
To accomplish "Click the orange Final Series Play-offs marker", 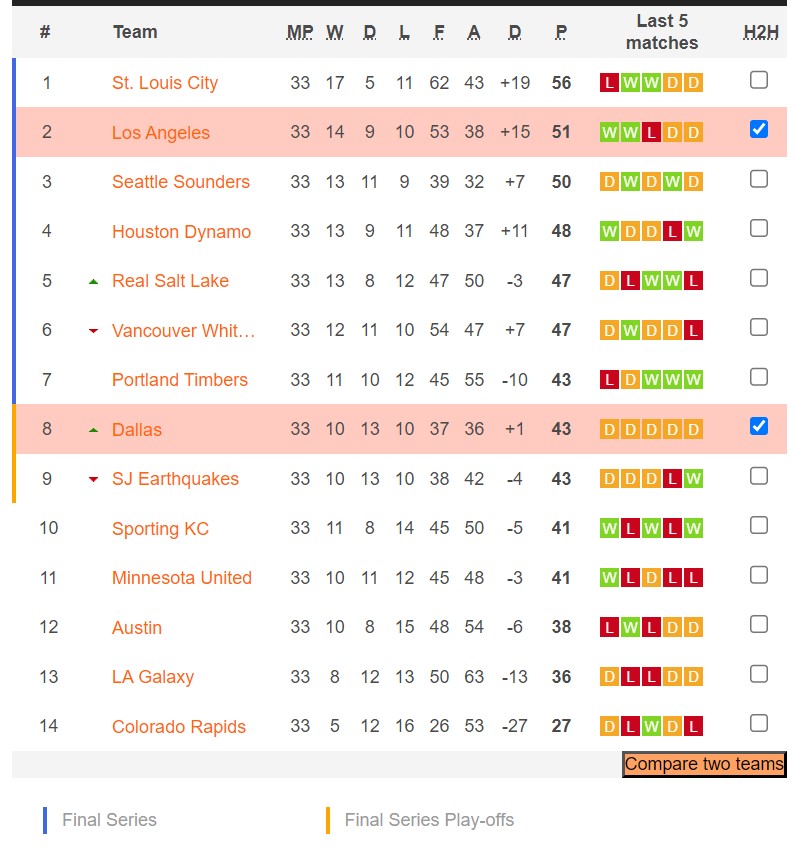I will click(328, 820).
